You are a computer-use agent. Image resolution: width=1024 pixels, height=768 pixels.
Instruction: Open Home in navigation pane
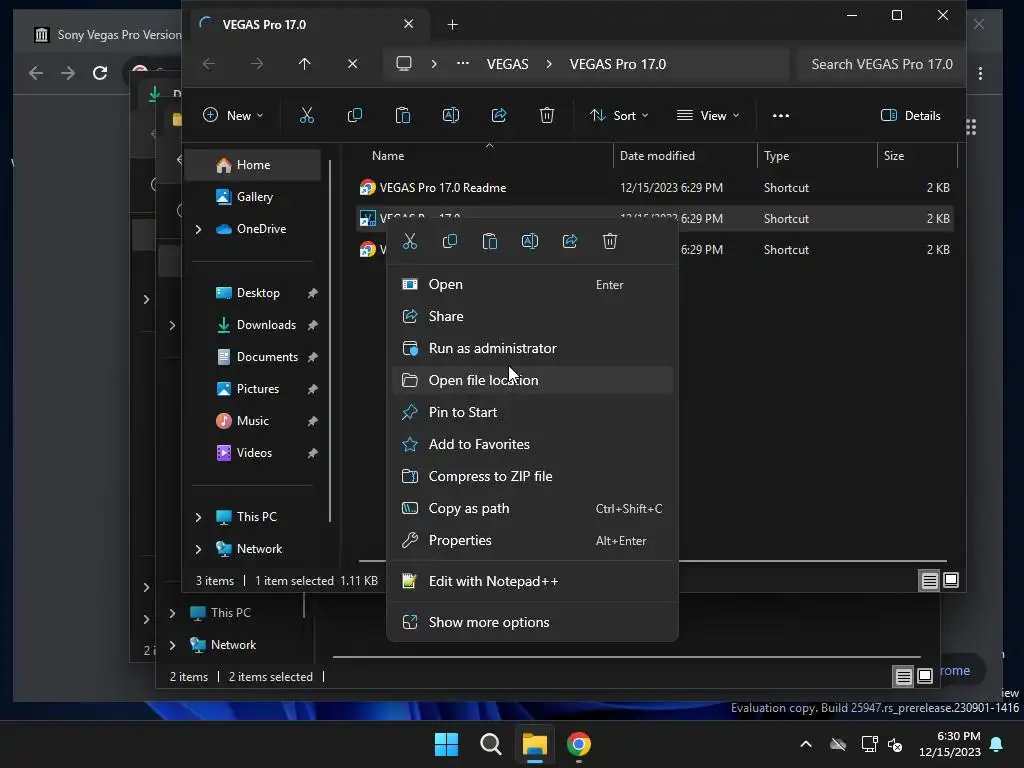pyautogui.click(x=253, y=165)
